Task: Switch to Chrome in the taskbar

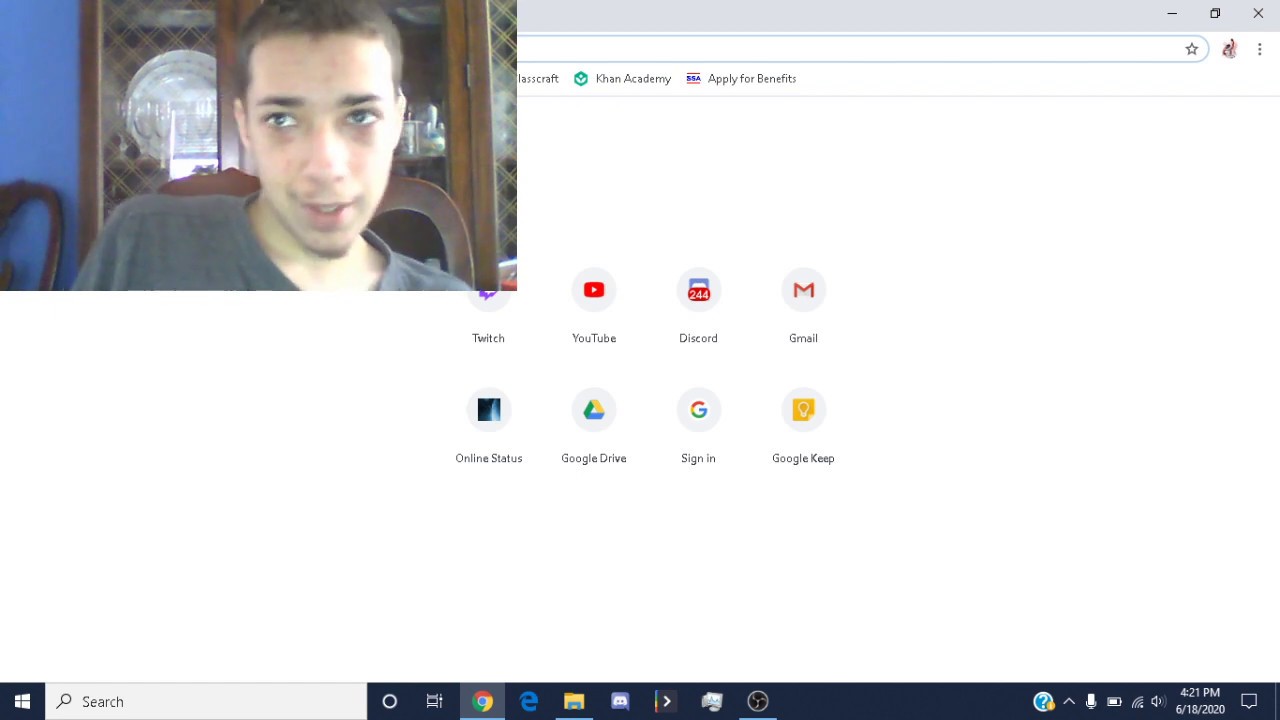Action: (x=483, y=701)
